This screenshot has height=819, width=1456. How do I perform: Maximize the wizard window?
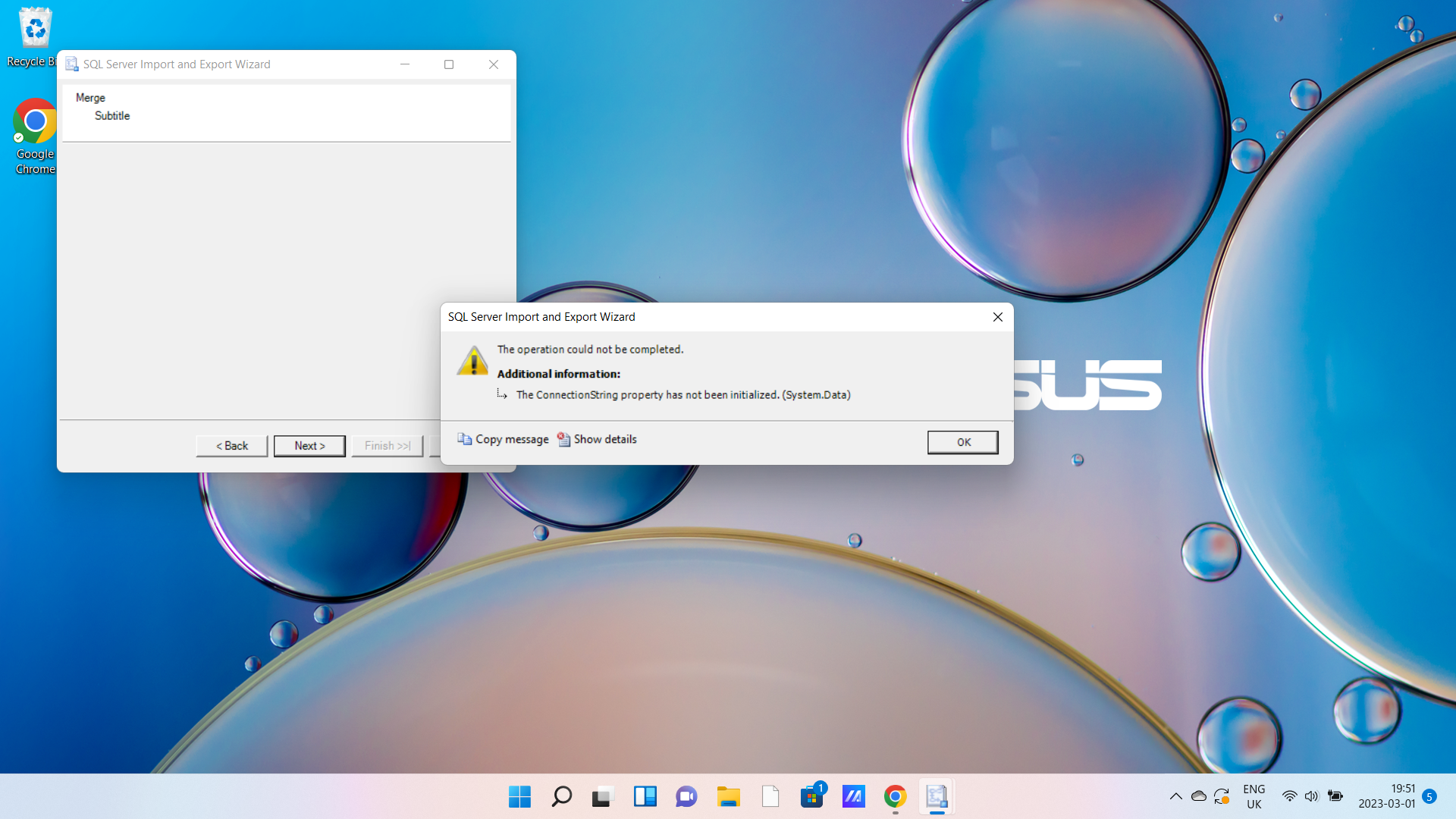click(449, 64)
